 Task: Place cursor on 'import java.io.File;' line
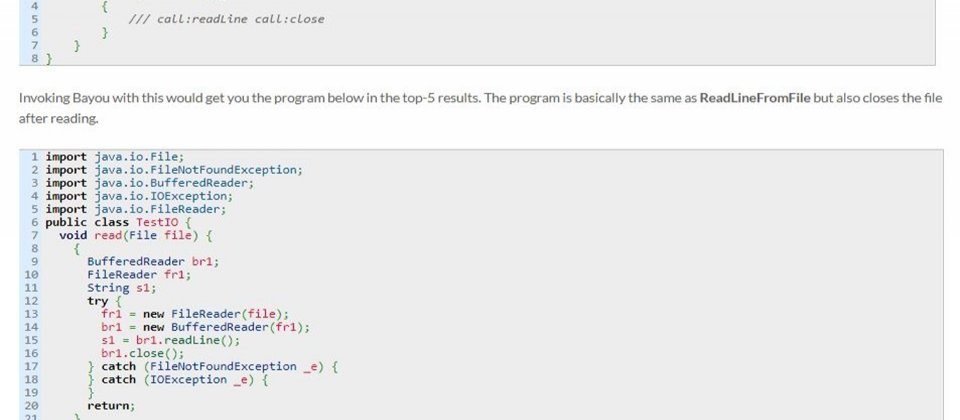click(x=114, y=157)
